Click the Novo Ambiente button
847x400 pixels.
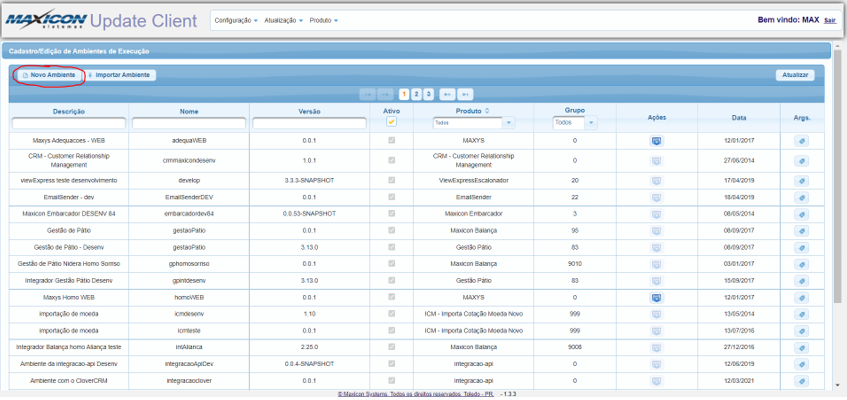[x=49, y=75]
